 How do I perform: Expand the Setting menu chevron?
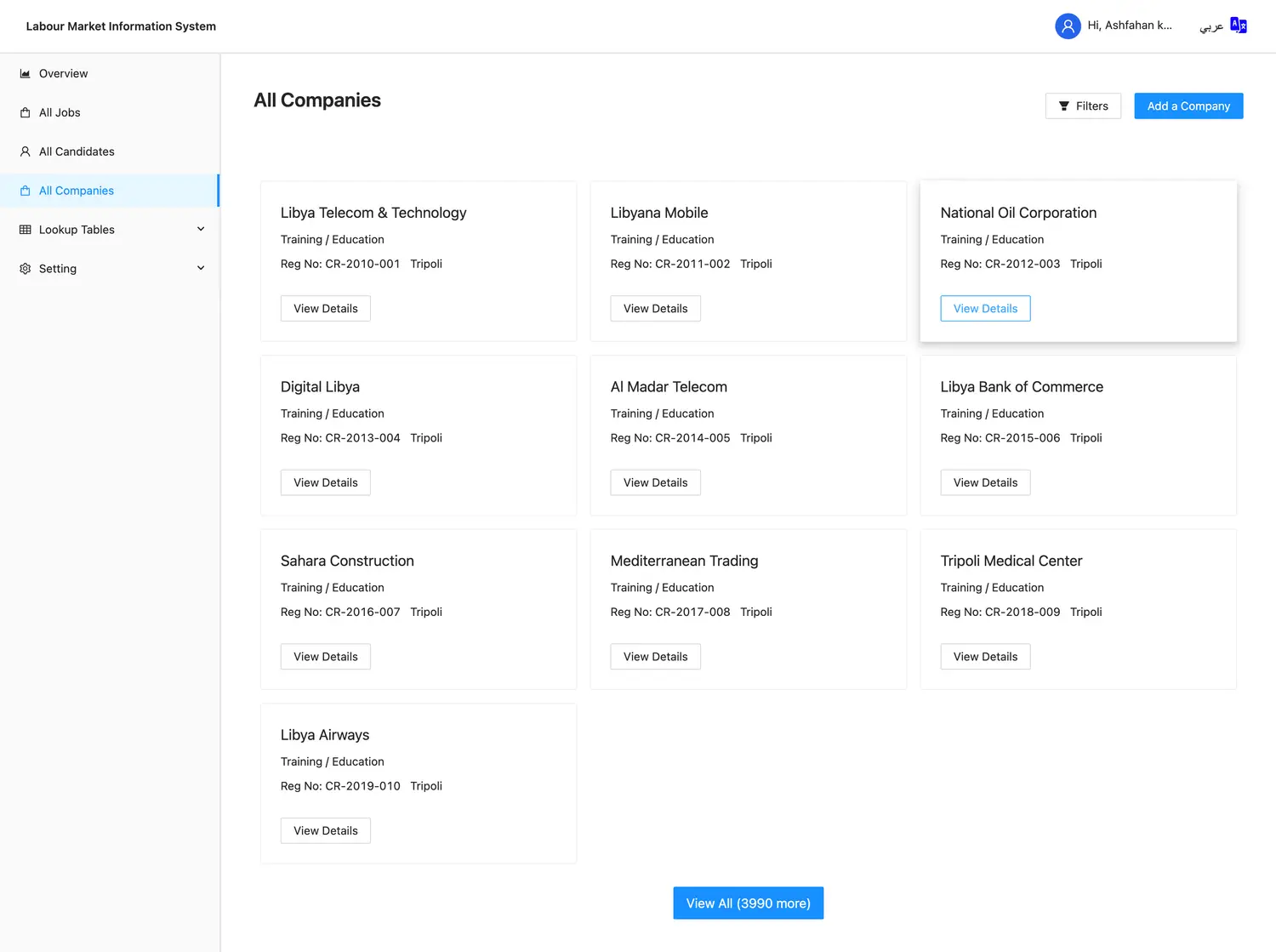(201, 269)
